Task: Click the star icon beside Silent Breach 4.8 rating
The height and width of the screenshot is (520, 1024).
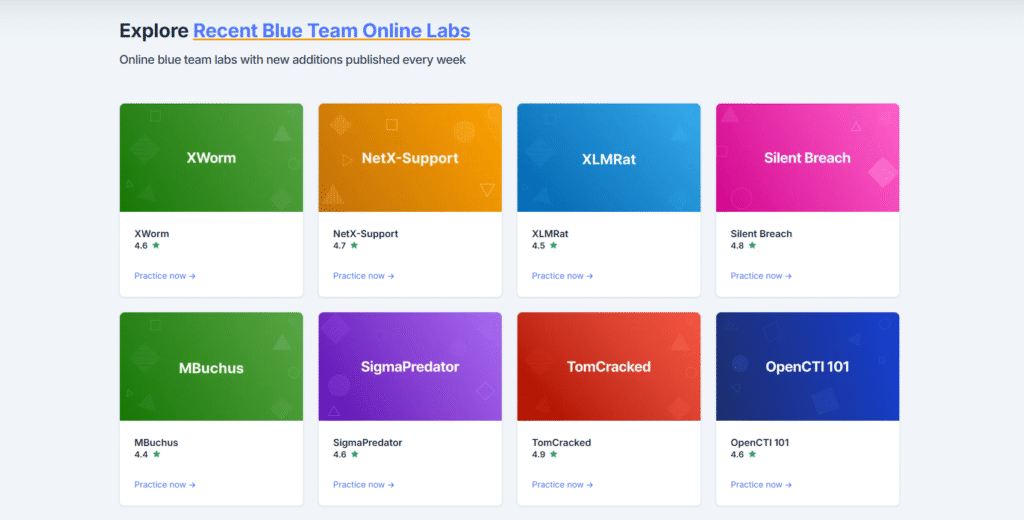Action: (x=752, y=246)
